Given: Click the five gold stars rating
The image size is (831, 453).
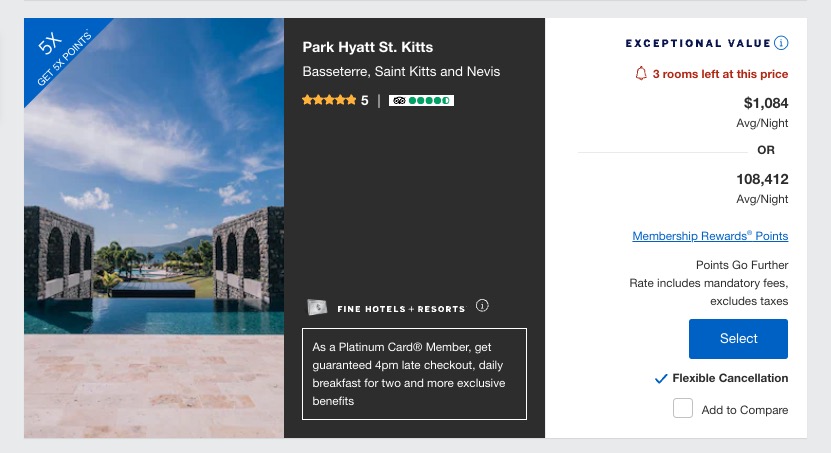Looking at the screenshot, I should click(x=329, y=100).
